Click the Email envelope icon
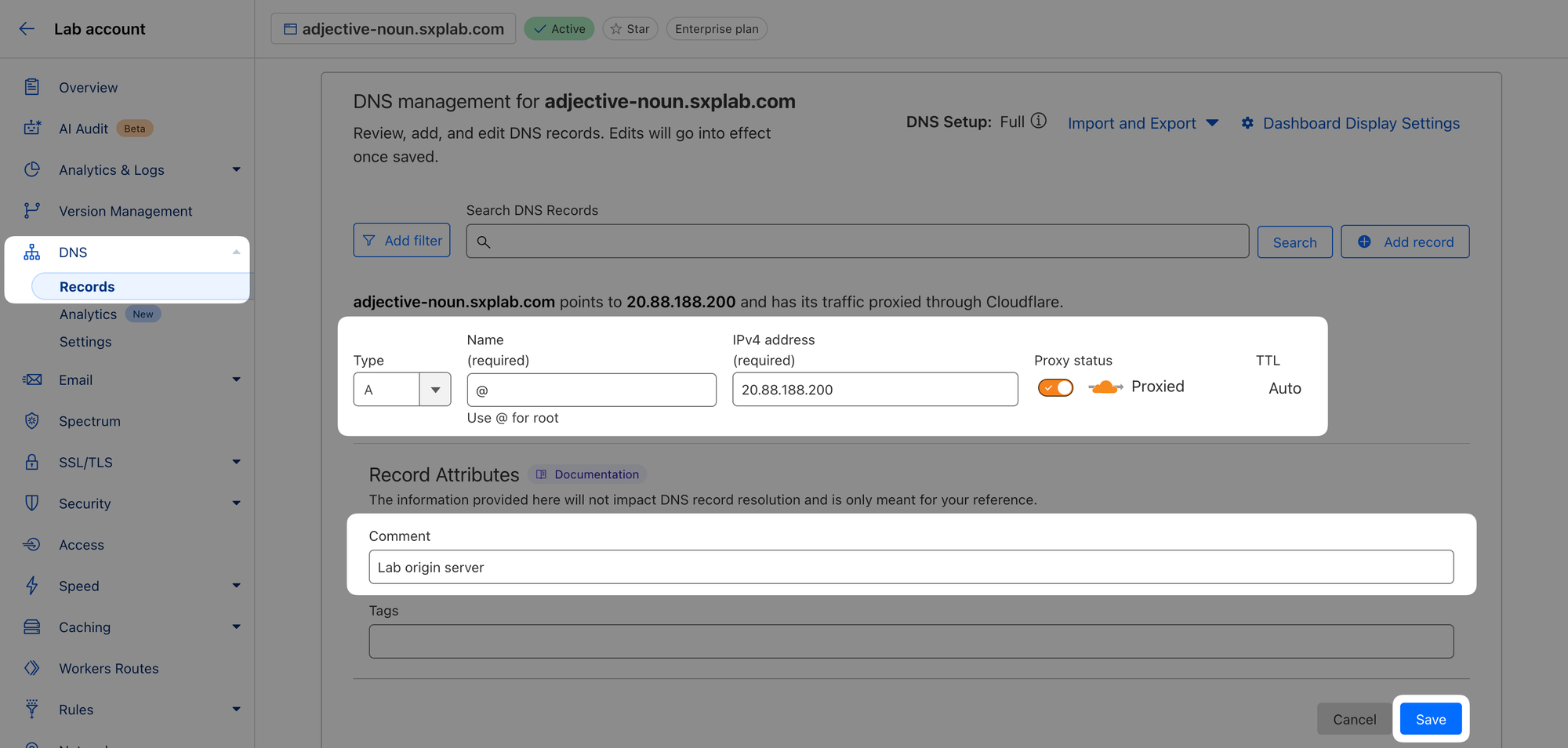 (31, 379)
